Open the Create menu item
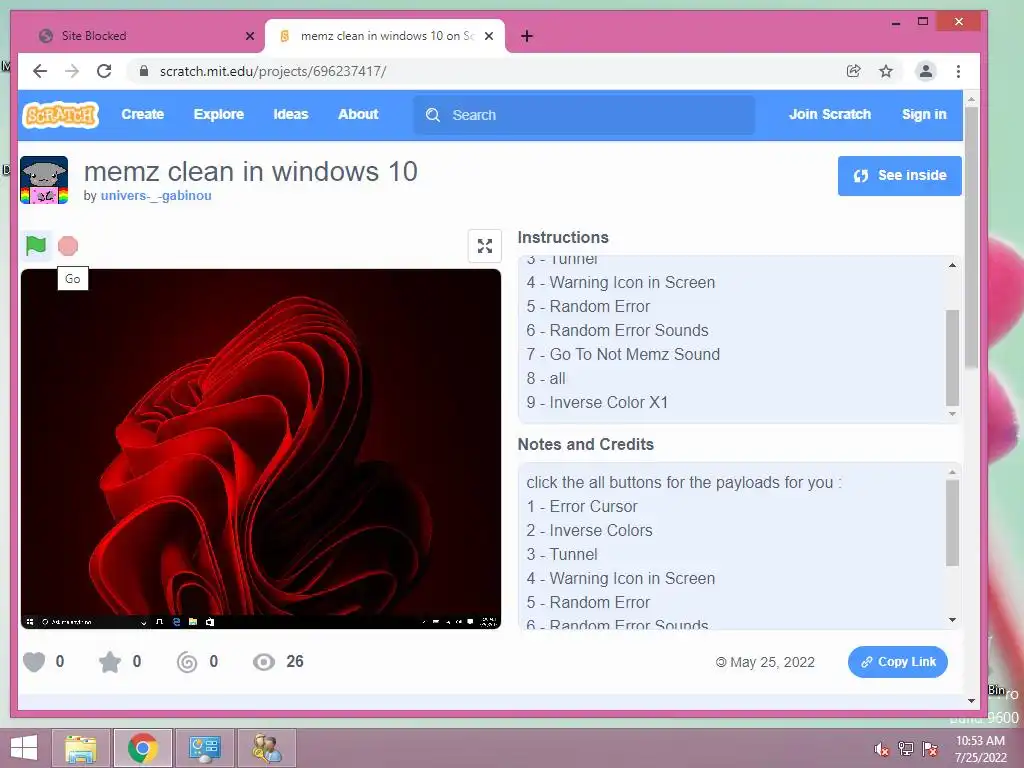 [x=142, y=114]
